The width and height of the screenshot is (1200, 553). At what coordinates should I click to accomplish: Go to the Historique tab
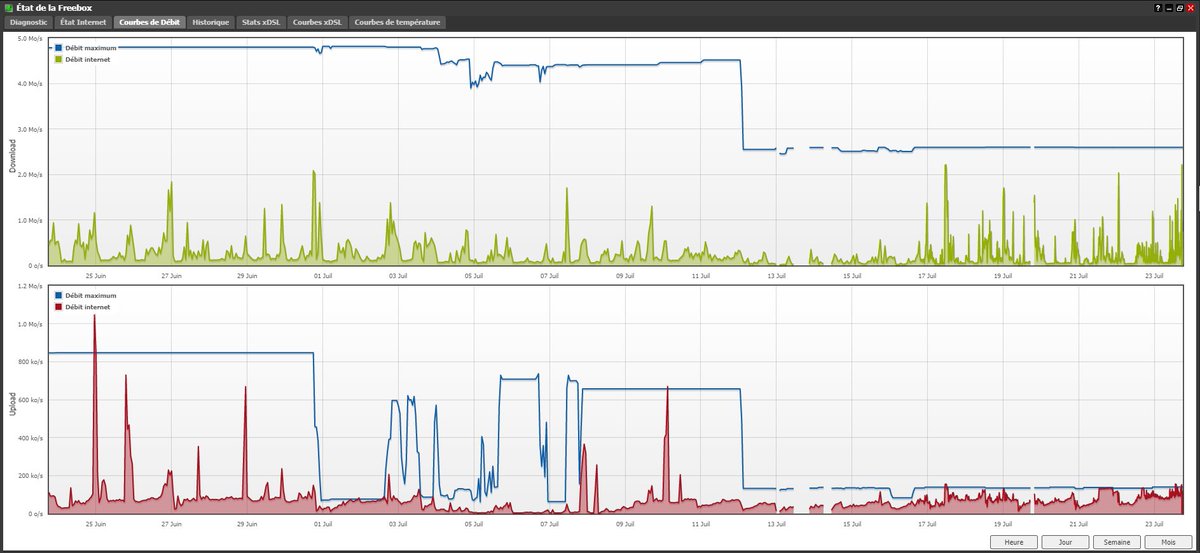(x=212, y=22)
